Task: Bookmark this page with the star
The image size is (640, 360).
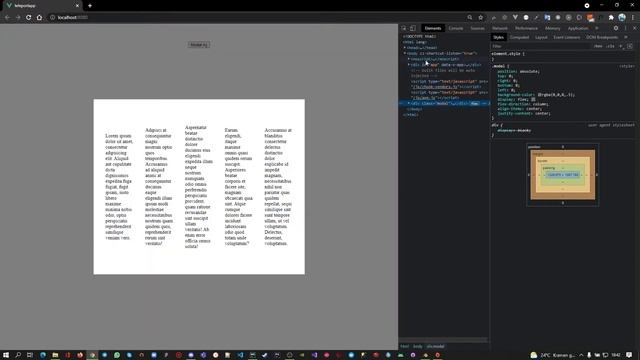Action: click(480, 18)
